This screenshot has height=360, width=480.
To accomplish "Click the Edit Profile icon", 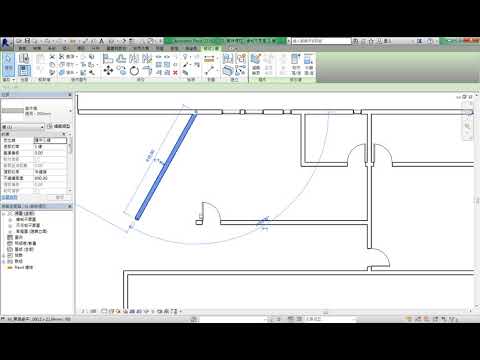I will tap(256, 64).
